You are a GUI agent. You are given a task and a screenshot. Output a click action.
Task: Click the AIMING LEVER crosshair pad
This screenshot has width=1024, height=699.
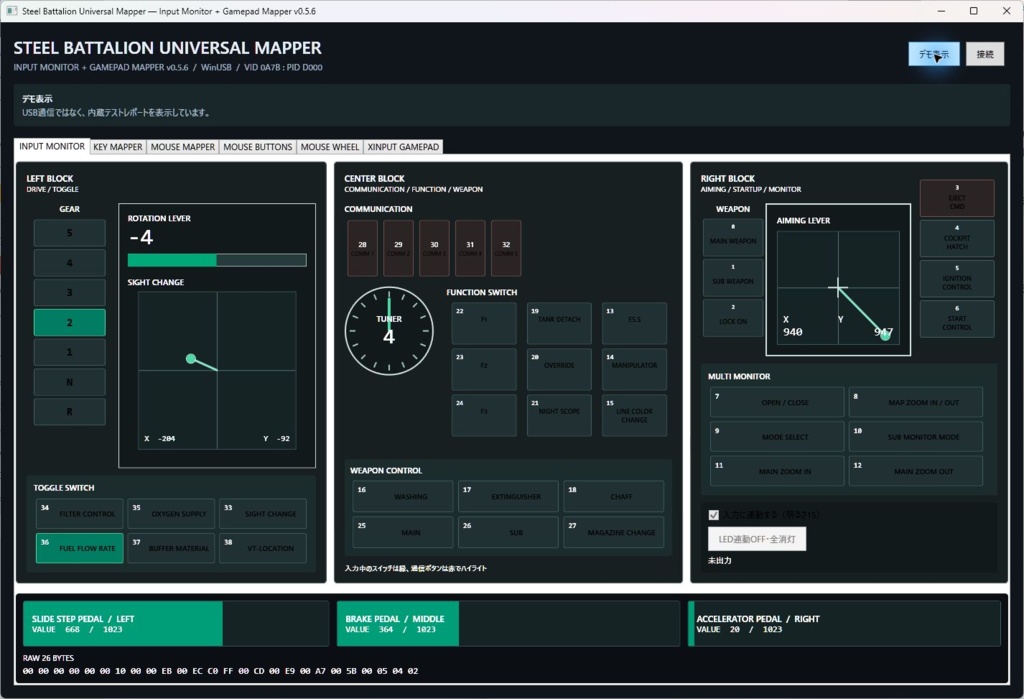(x=838, y=287)
